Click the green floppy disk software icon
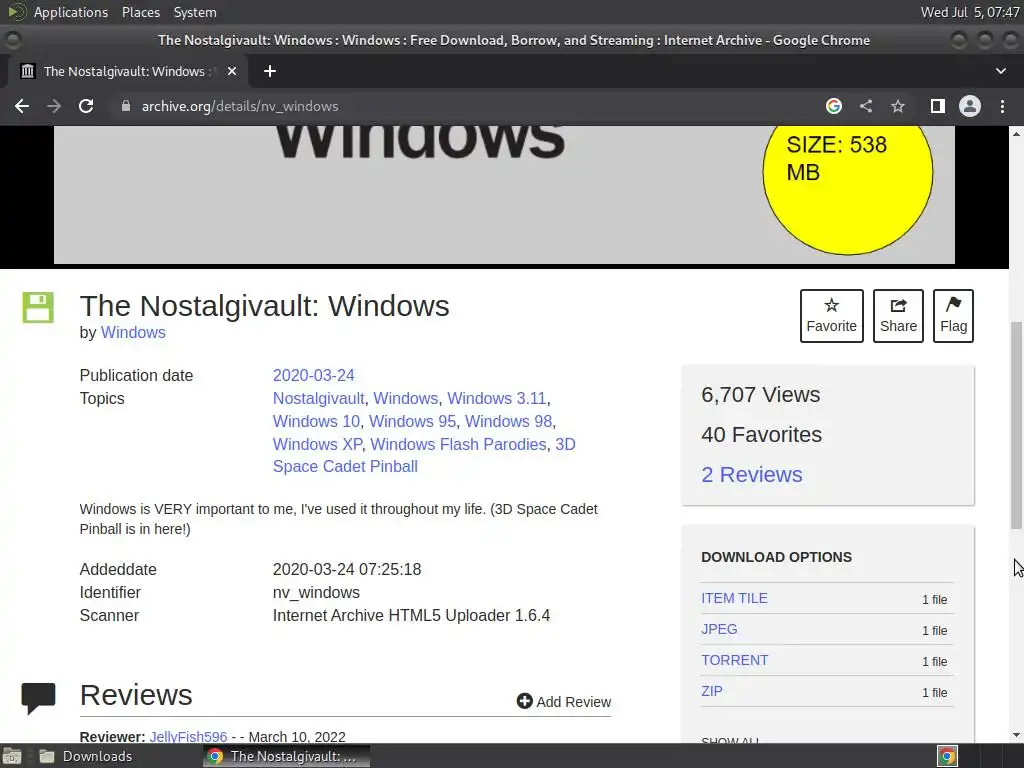Viewport: 1024px width, 768px height. pyautogui.click(x=38, y=307)
